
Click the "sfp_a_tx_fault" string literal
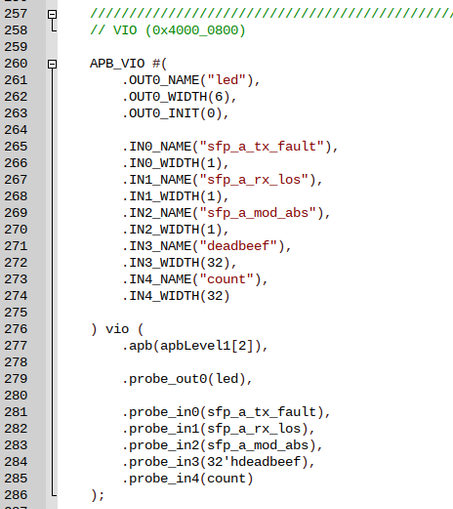tap(262, 147)
